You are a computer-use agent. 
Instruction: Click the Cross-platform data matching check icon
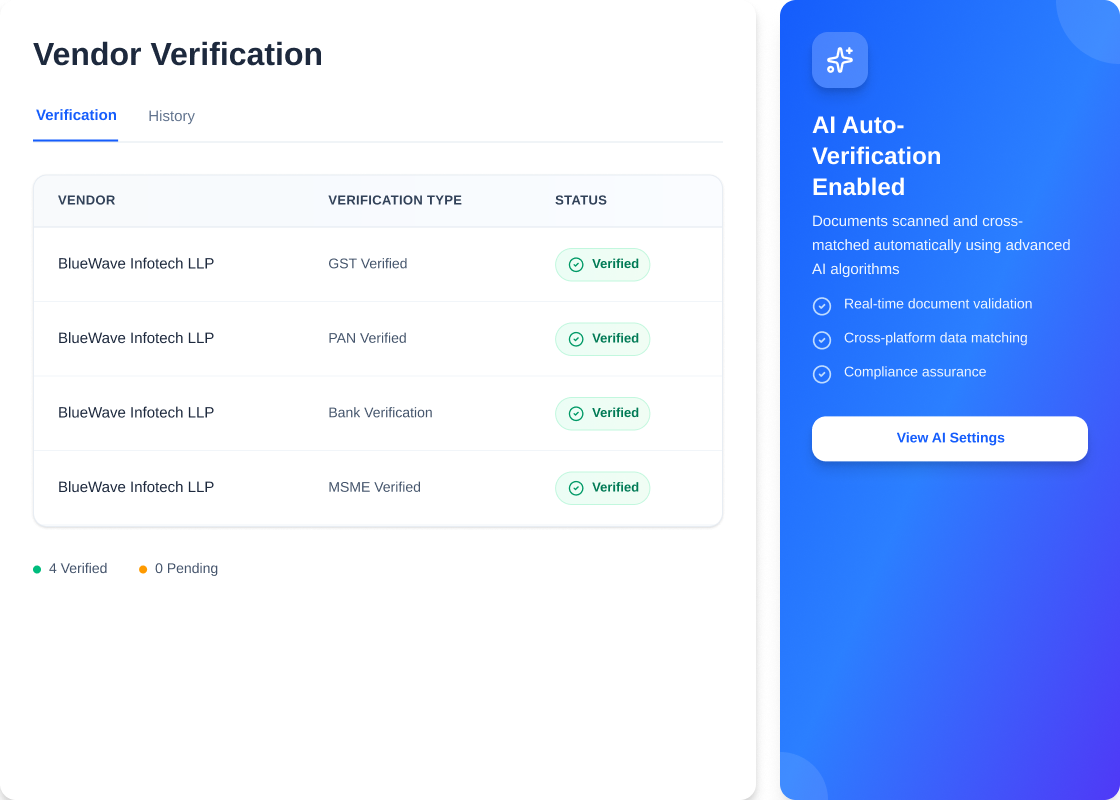822,340
